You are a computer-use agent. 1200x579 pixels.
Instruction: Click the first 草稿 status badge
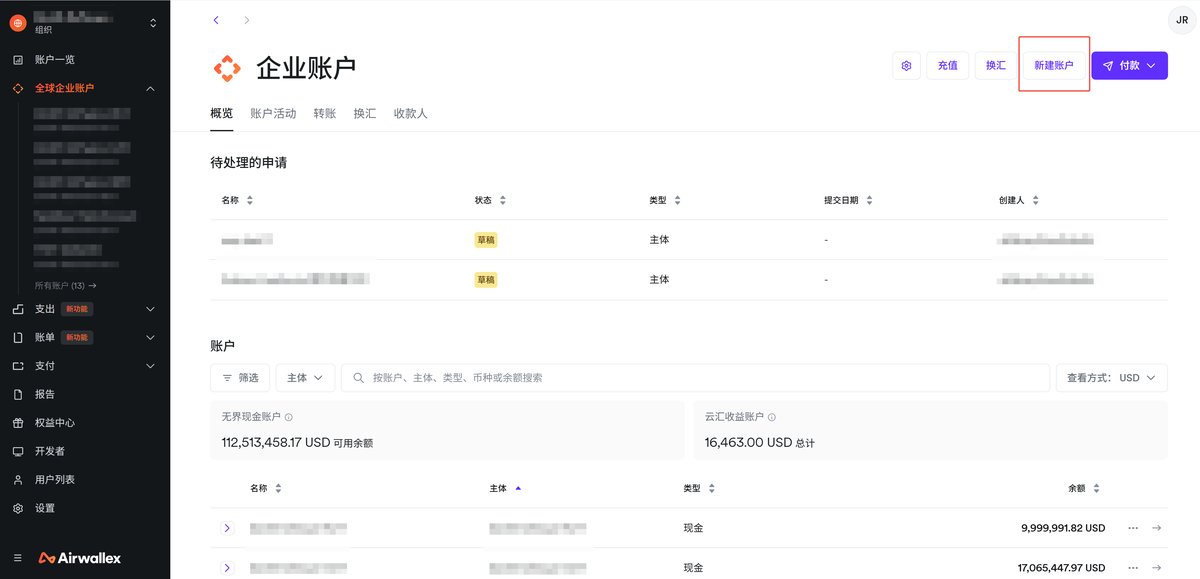485,240
